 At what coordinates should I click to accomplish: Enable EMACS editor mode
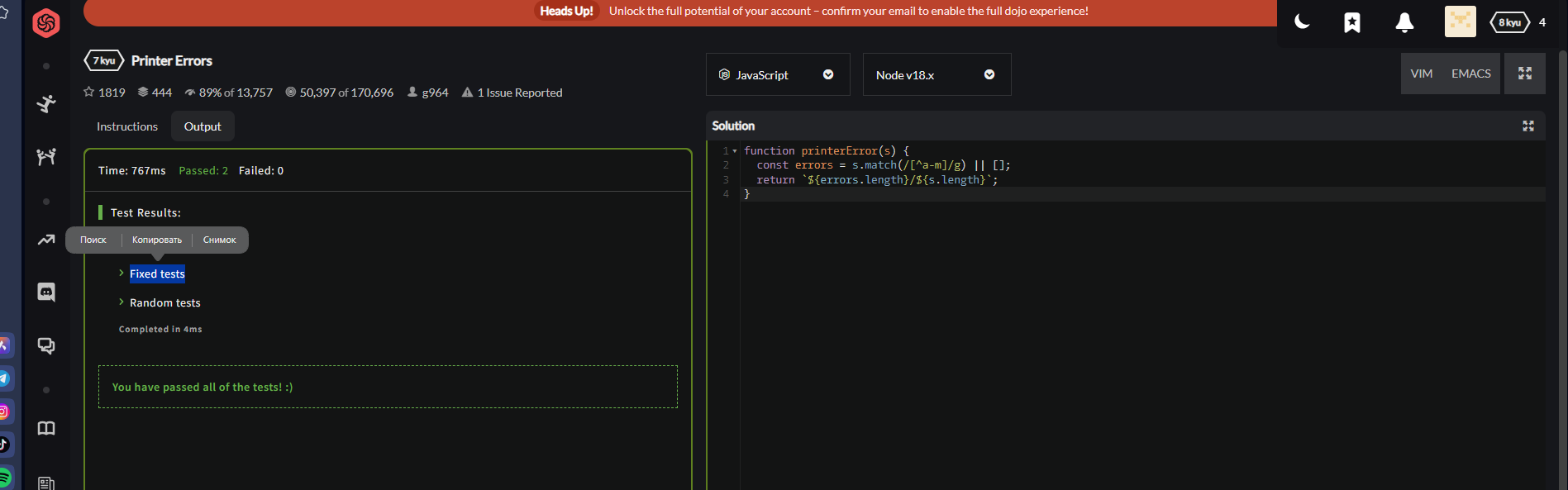coord(1470,74)
